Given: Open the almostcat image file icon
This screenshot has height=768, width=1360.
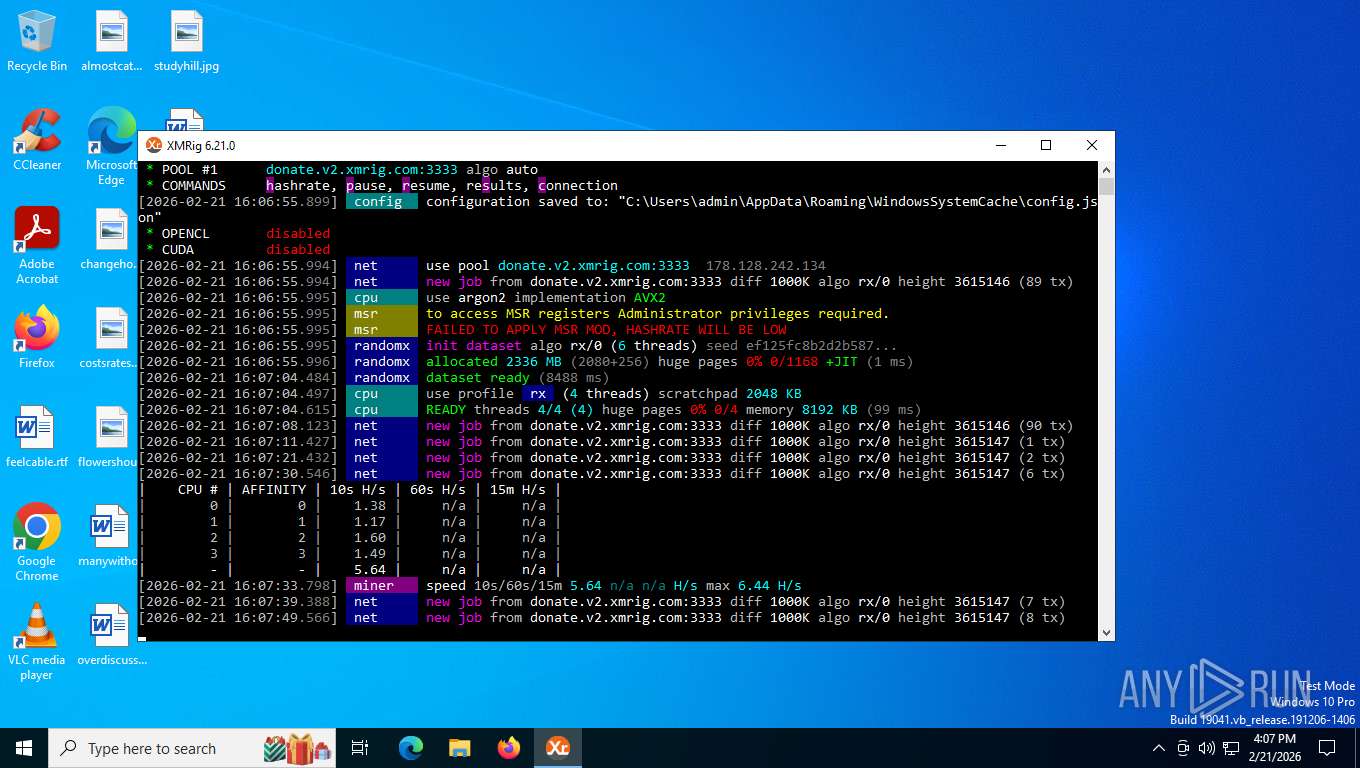Looking at the screenshot, I should coord(111,41).
